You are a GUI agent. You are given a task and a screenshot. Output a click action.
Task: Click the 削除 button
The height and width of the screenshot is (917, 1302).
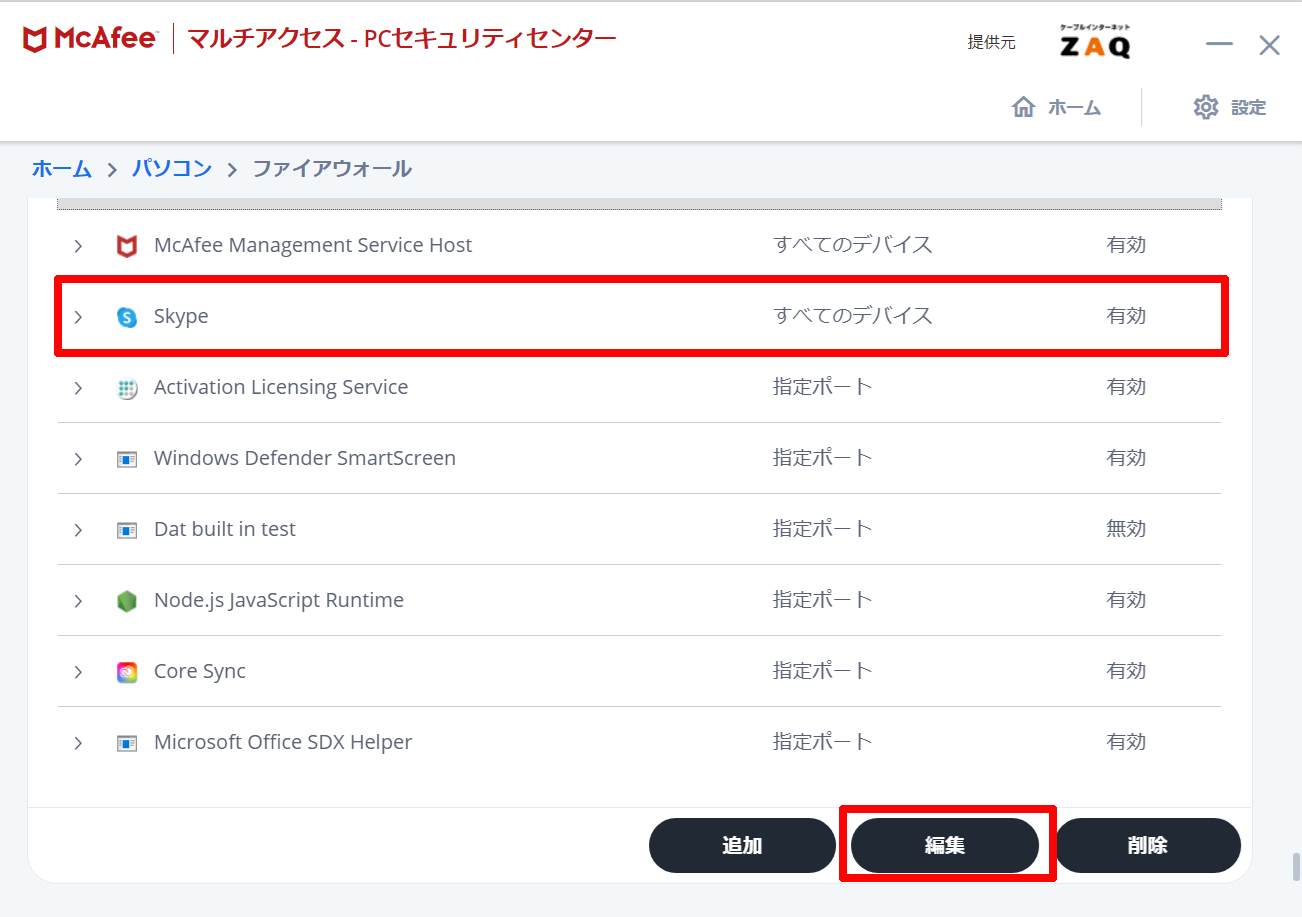(1148, 845)
